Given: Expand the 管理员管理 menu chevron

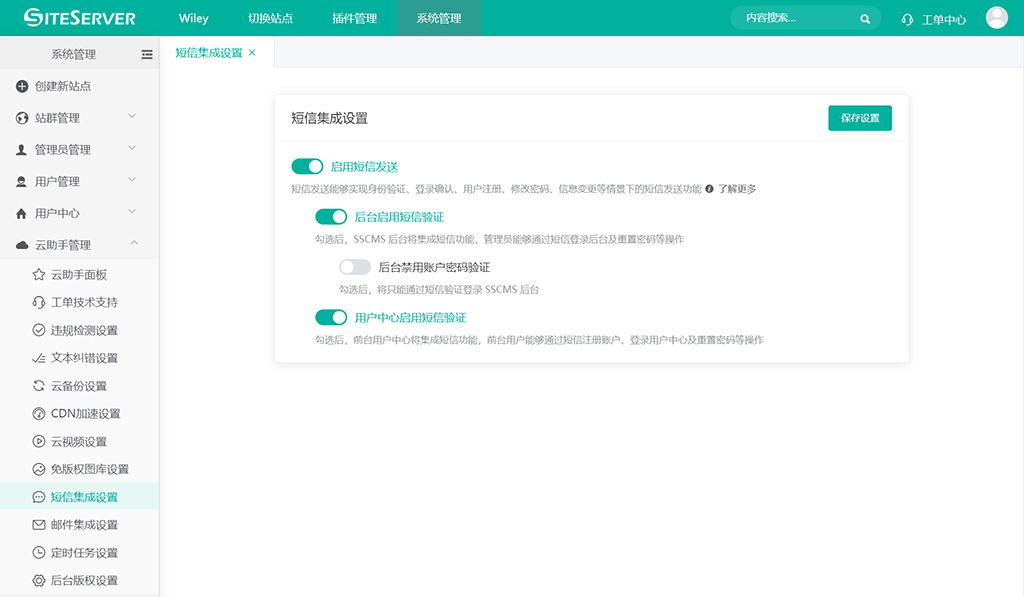Looking at the screenshot, I should coord(133,149).
